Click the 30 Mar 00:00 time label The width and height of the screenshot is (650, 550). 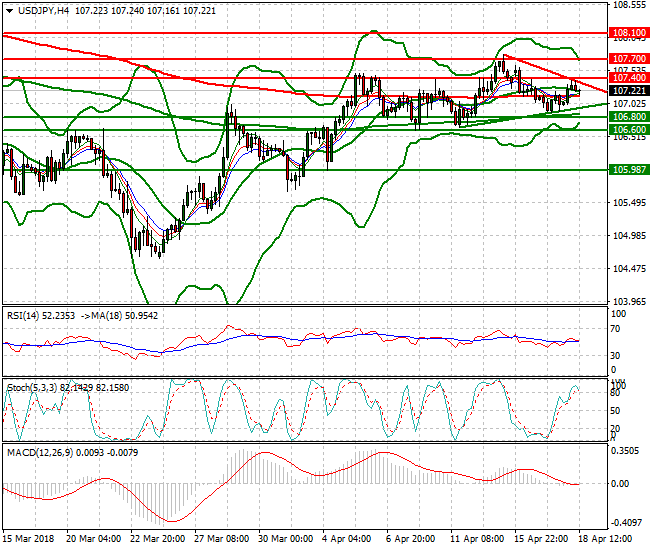click(x=286, y=539)
